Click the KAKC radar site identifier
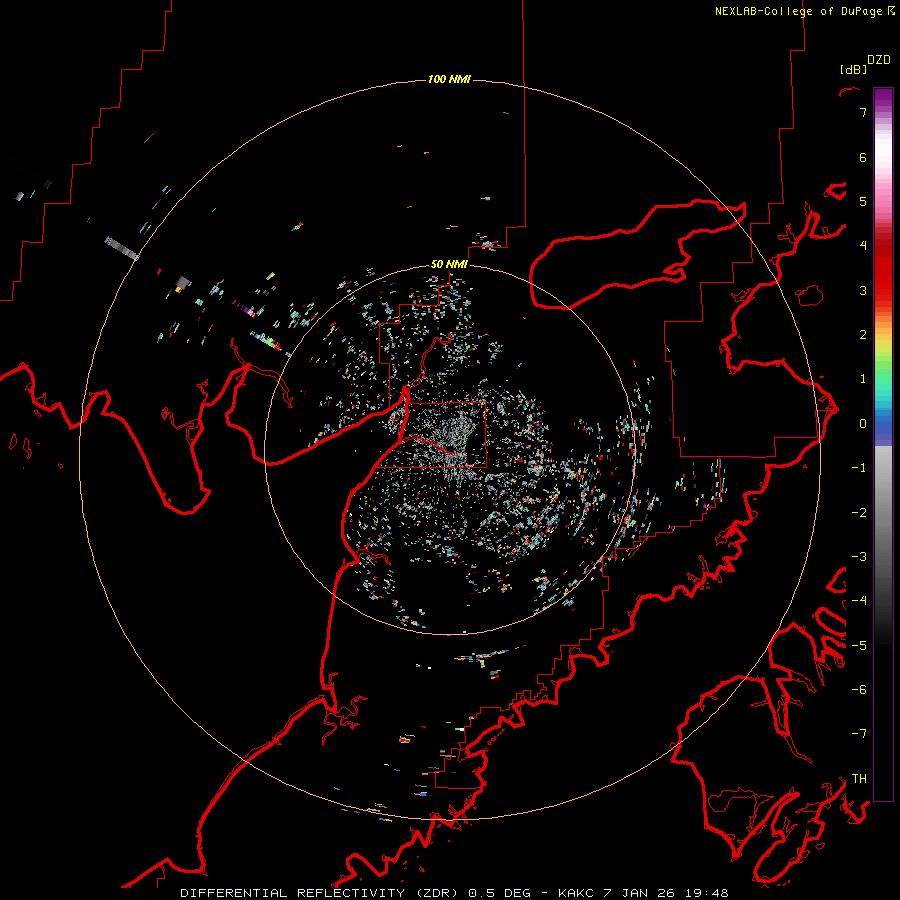The image size is (900, 900). coord(576,893)
